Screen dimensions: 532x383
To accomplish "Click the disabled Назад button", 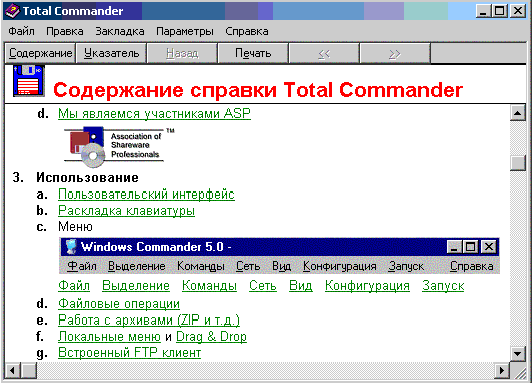I will (182, 53).
